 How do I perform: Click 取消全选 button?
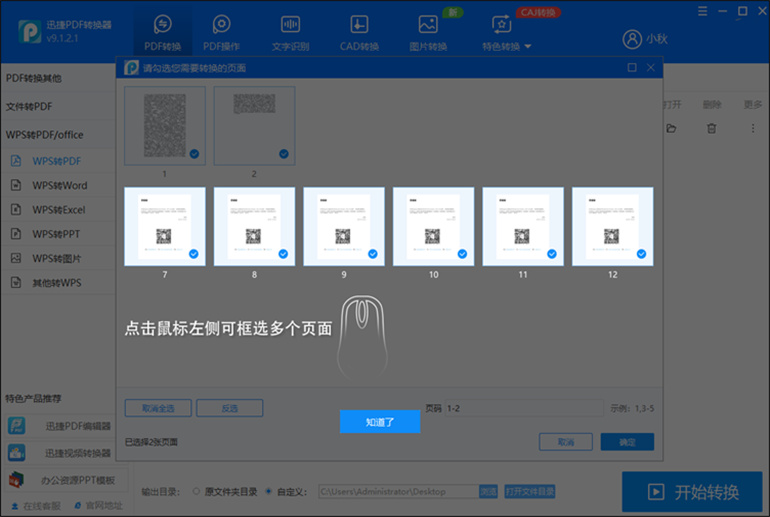coord(158,408)
